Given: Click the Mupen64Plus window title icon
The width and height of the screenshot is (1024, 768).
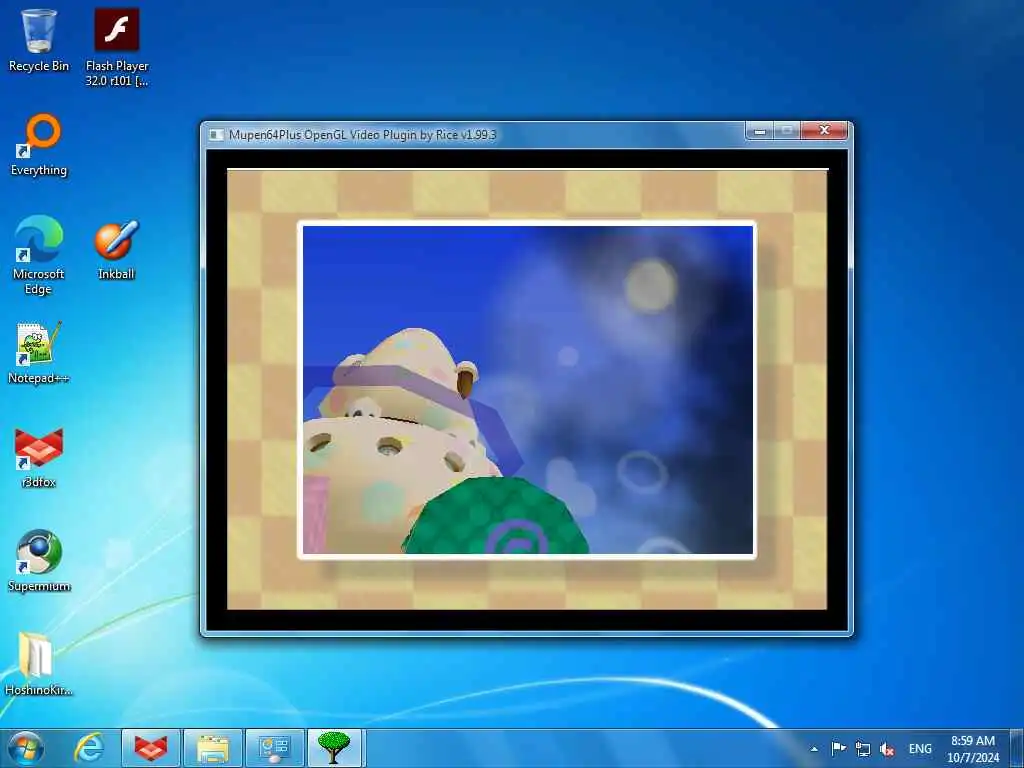Looking at the screenshot, I should (216, 135).
